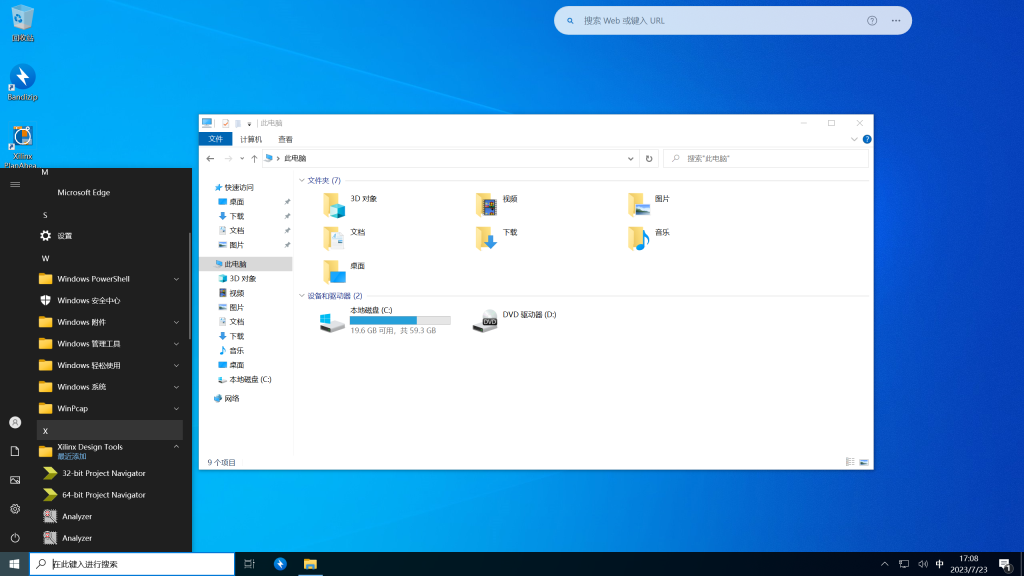
Task: Click the local disk (C:) usage bar
Action: 400,320
